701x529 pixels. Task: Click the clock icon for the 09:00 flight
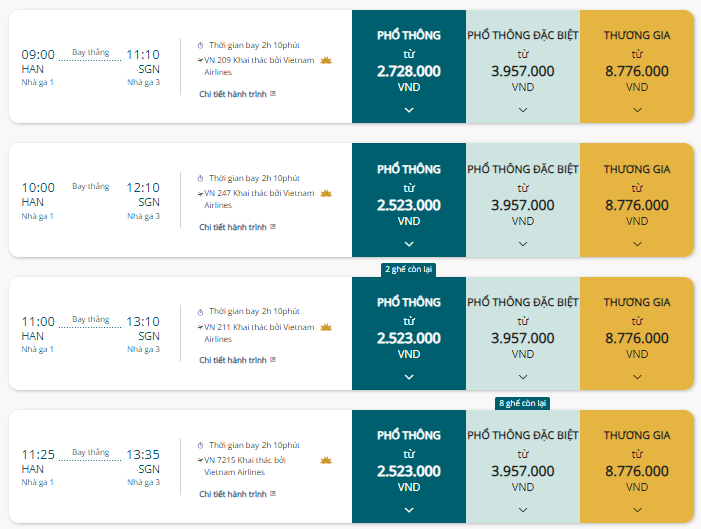(x=200, y=46)
